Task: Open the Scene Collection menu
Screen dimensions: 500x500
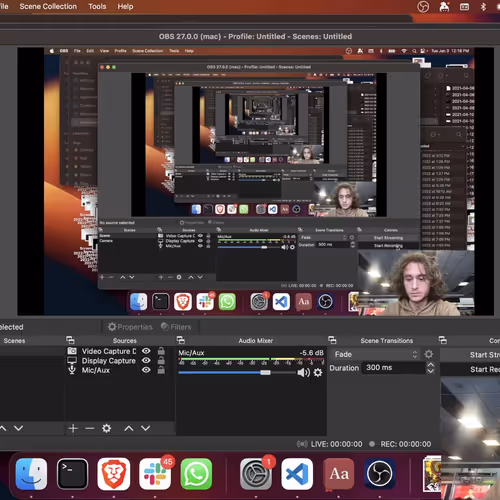Action: click(x=48, y=6)
